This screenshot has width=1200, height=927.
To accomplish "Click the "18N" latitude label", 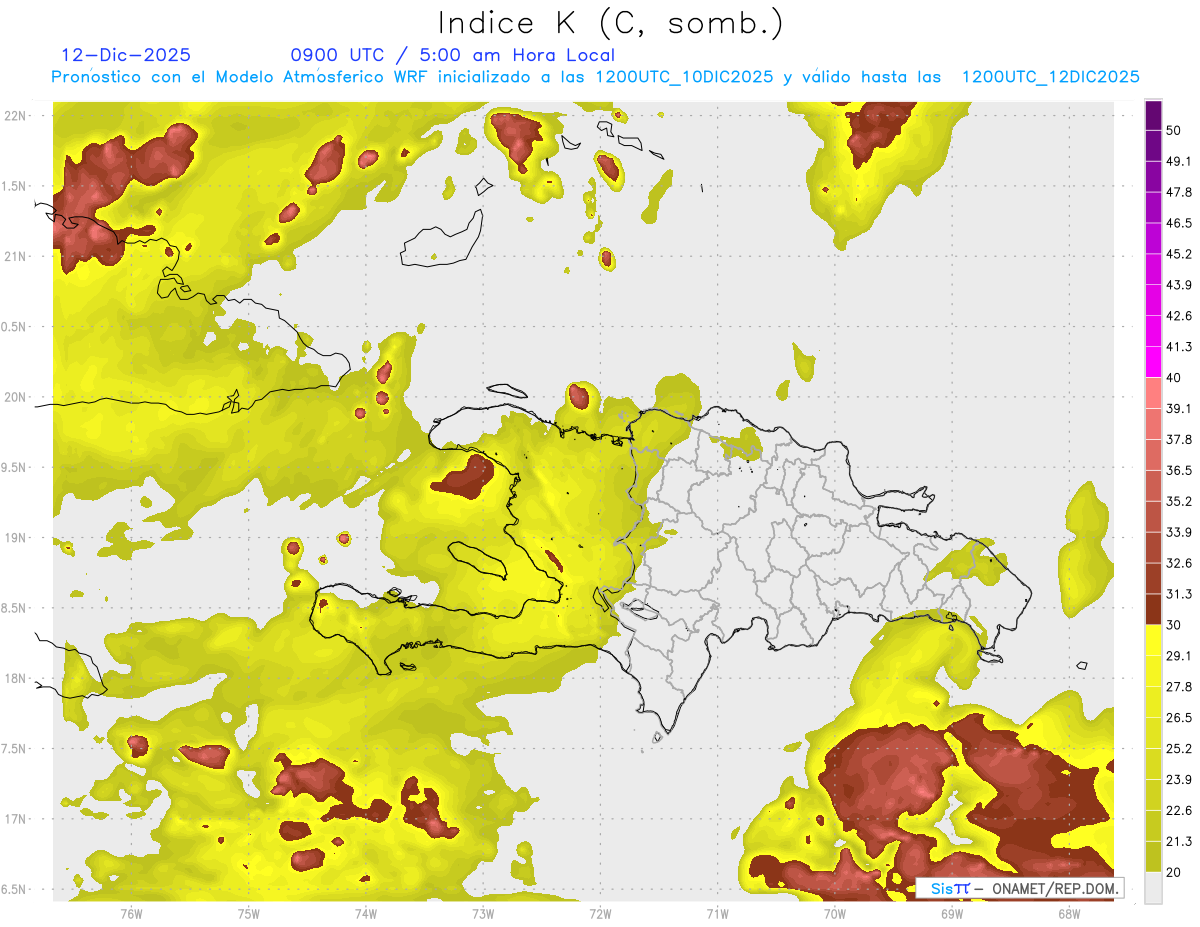I will [15, 678].
